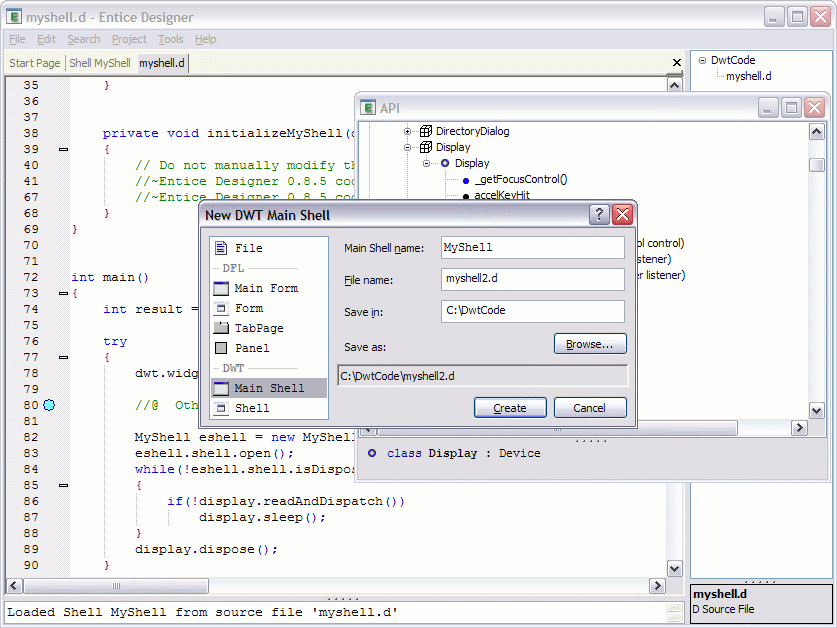Screen dimensions: 837x628
Task: Click the code editor scroll left arrow
Action: tap(14, 586)
